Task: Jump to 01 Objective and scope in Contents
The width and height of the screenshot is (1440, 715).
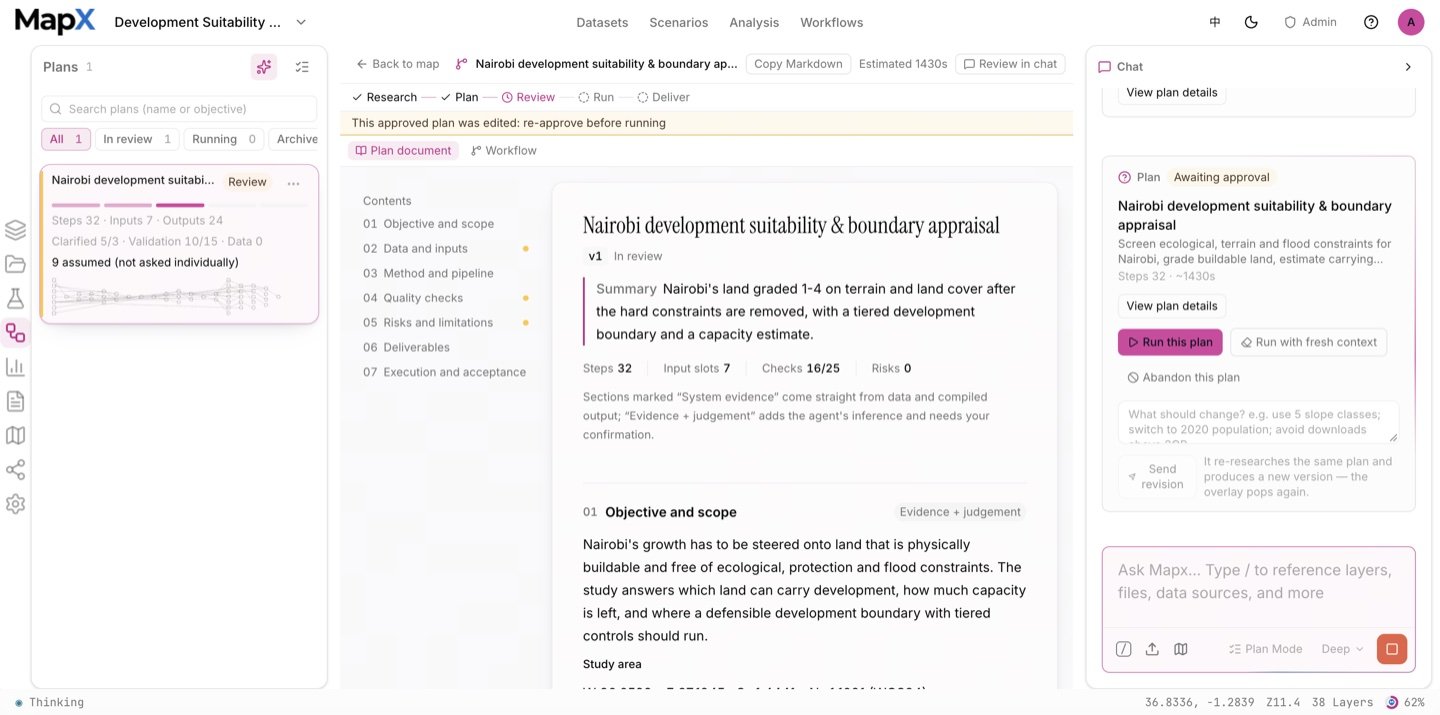Action: point(428,224)
